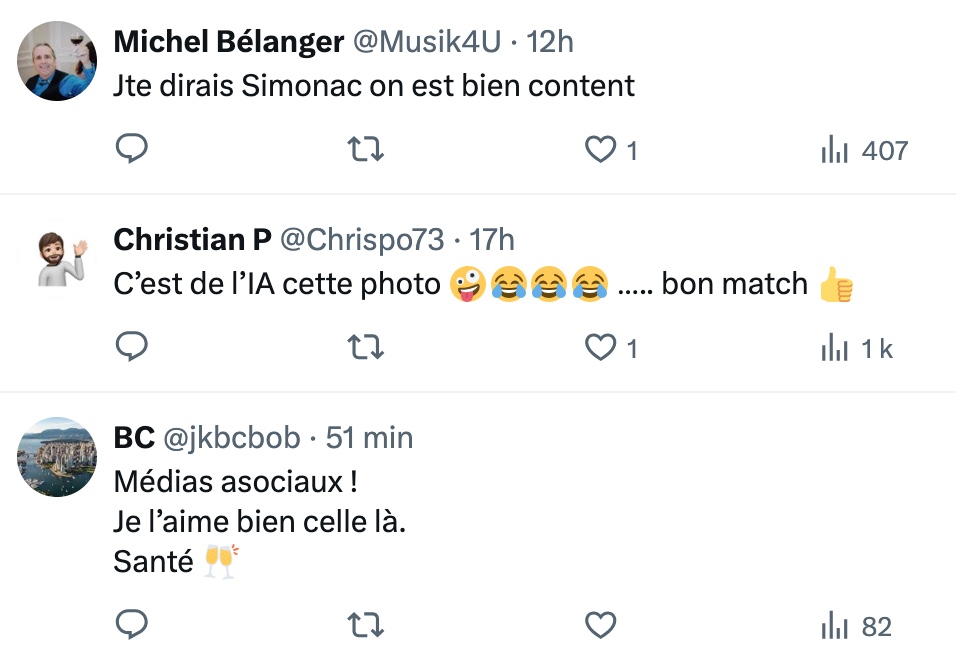Like BC's Santé tweet
The width and height of the screenshot is (956, 660).
[600, 626]
